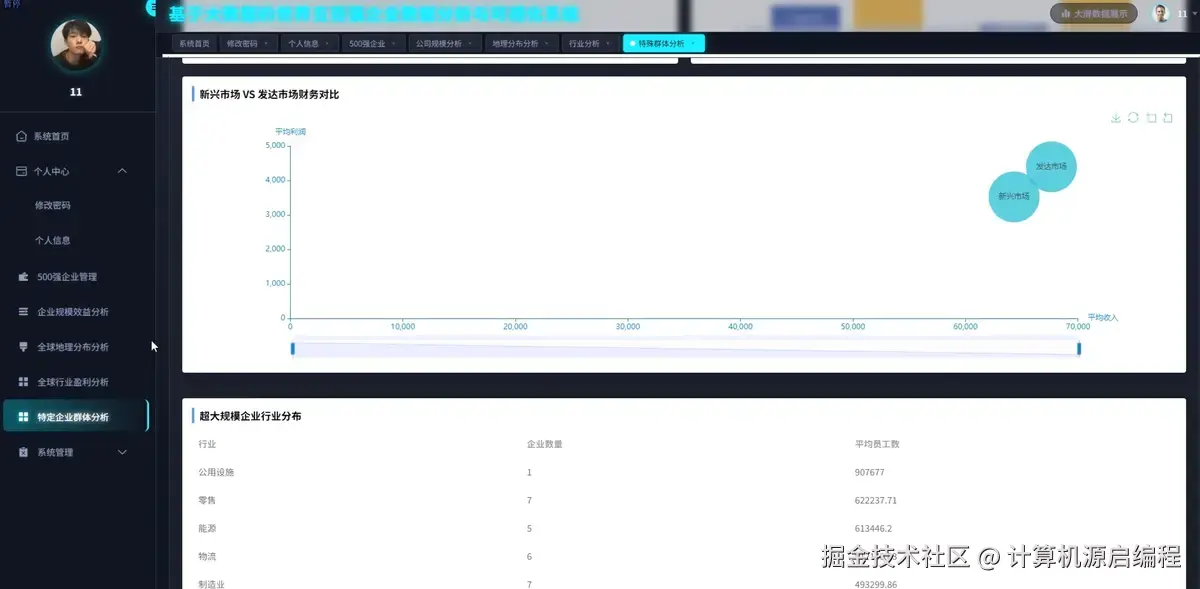Click the chart refresh/restore icon
Screen dimensions: 1200x589
tap(1133, 118)
